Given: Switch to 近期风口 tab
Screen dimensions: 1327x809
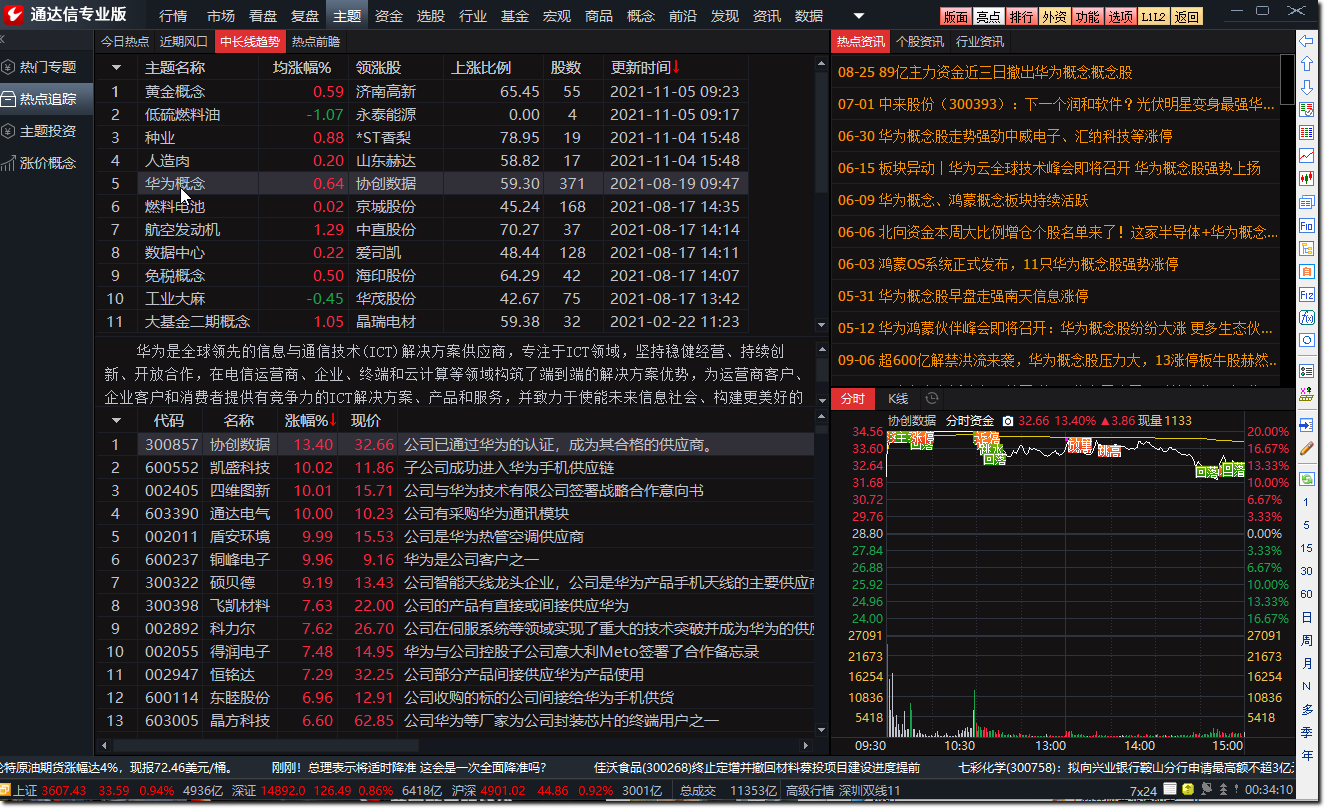Looking at the screenshot, I should pos(184,42).
